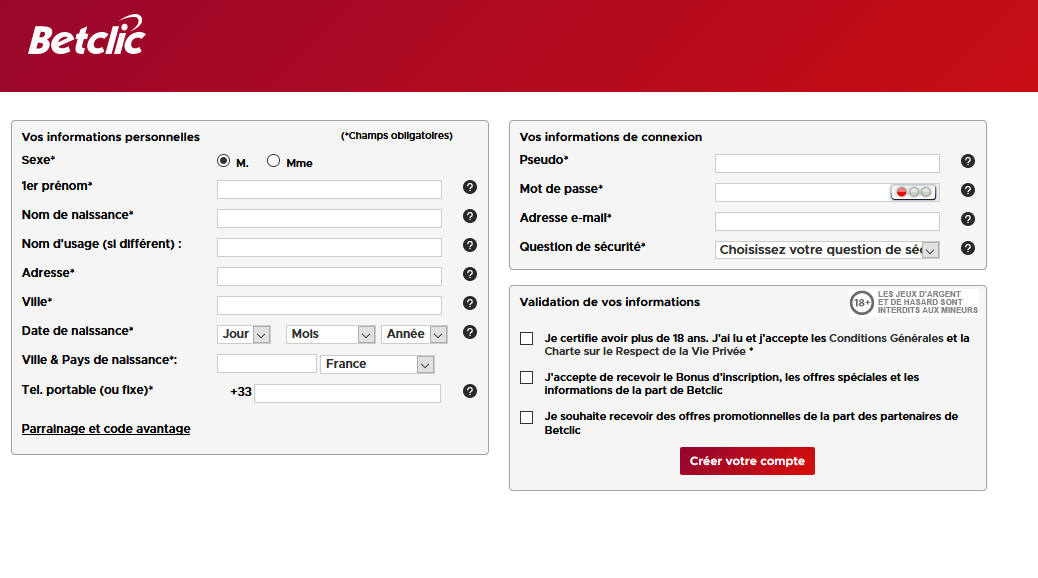
Task: Focus the Adresse e-mail input field
Action: point(827,221)
